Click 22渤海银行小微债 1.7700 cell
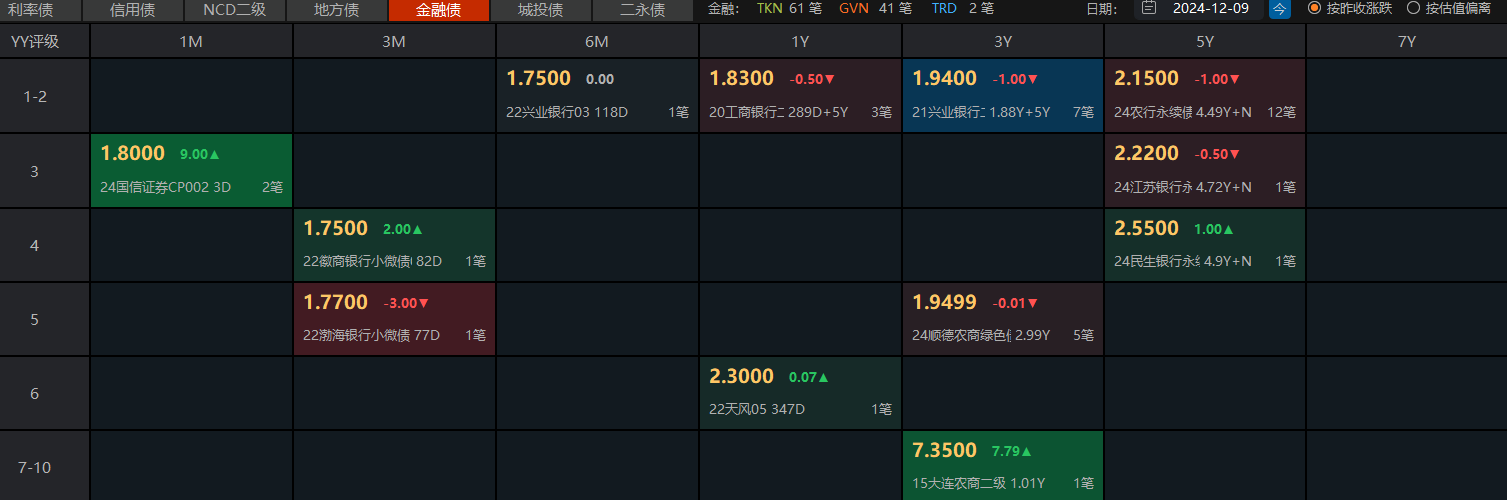Screen dimensions: 1507x500 395,318
